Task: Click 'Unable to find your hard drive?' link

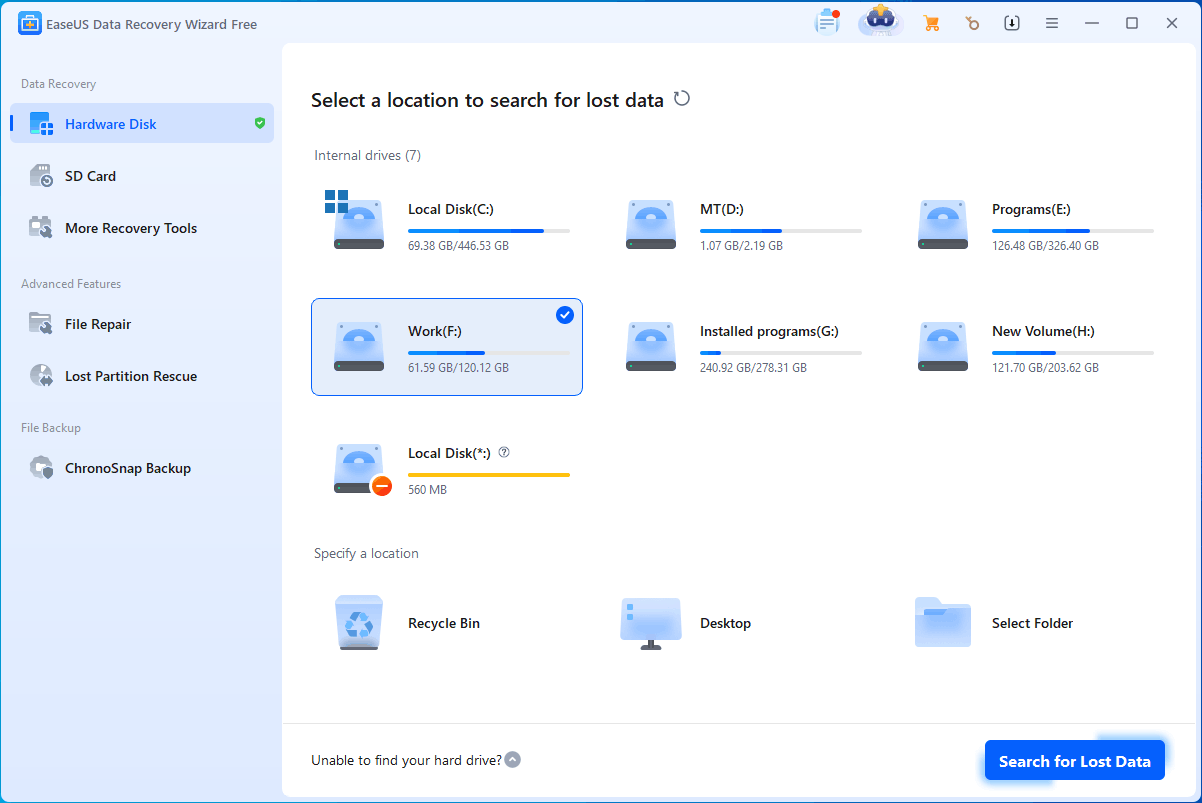Action: 406,760
